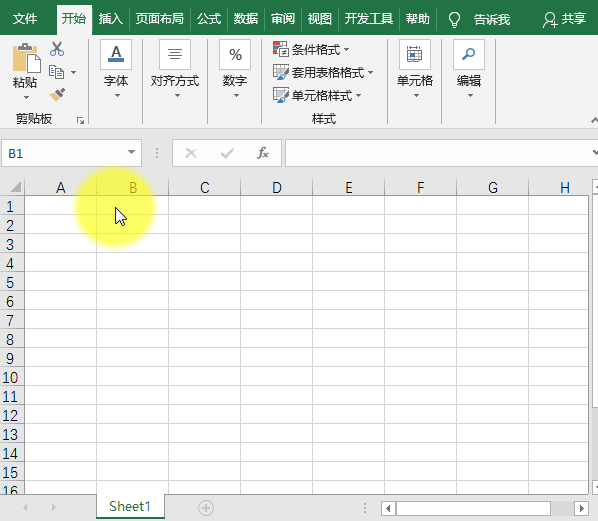This screenshot has width=598, height=521.
Task: Open the 数字 percent number group icon
Action: [x=235, y=55]
